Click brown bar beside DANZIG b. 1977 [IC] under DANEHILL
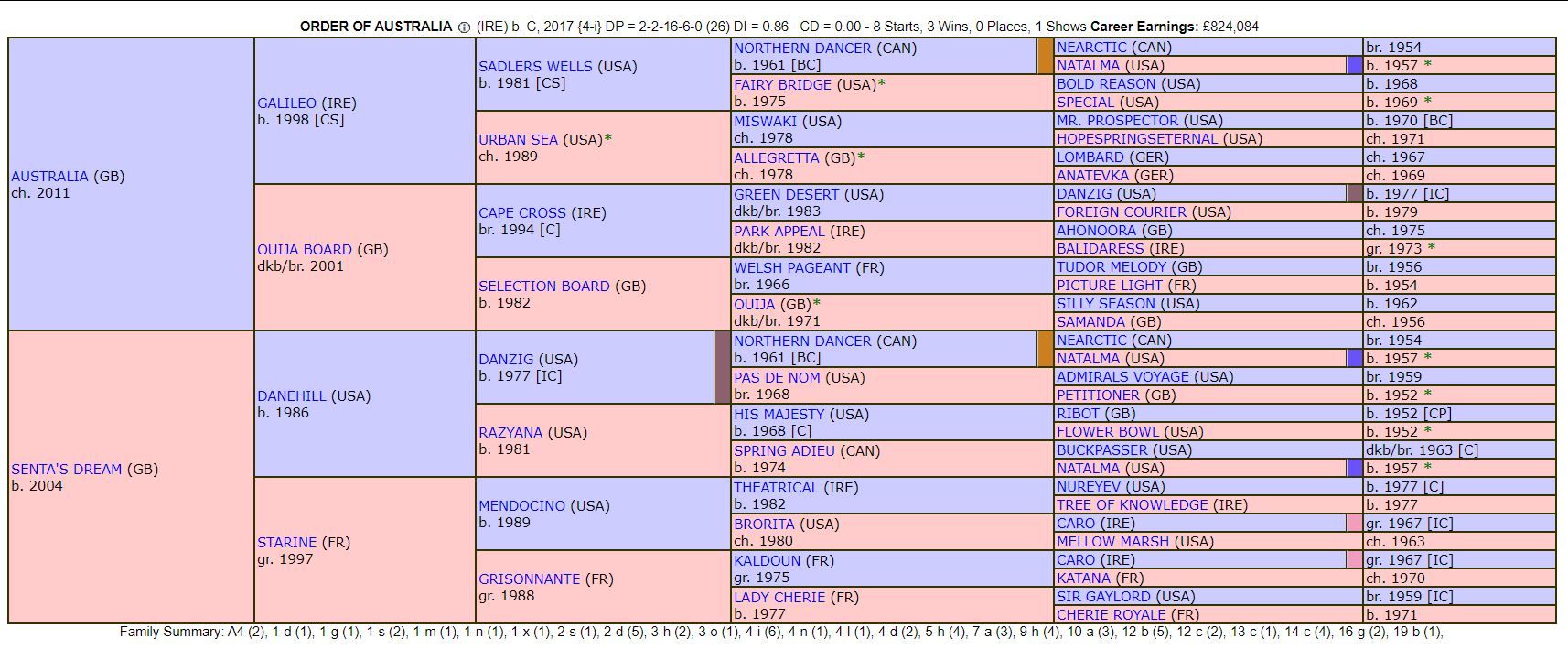 click(723, 367)
